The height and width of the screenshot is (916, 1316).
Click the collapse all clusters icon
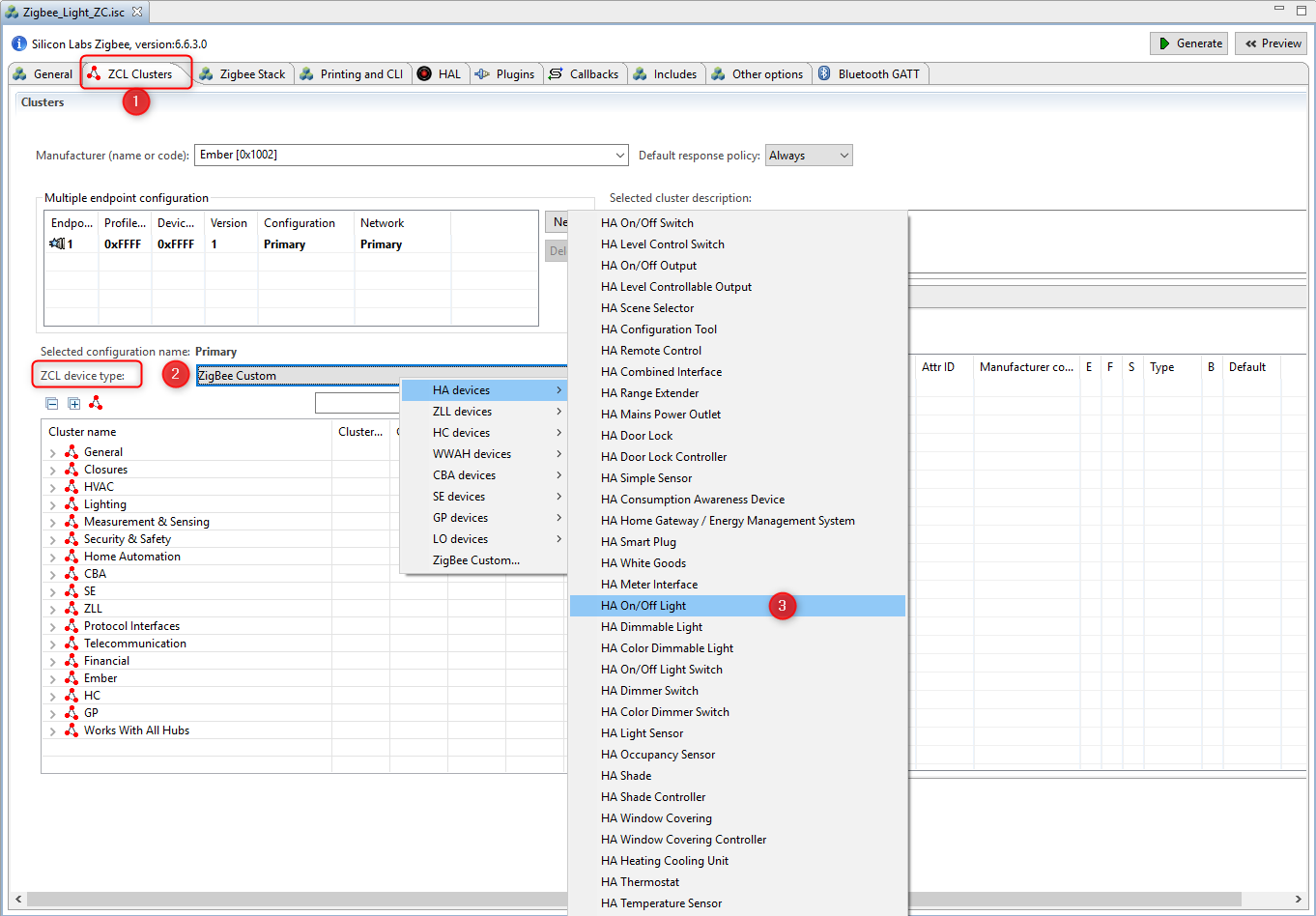pos(52,404)
